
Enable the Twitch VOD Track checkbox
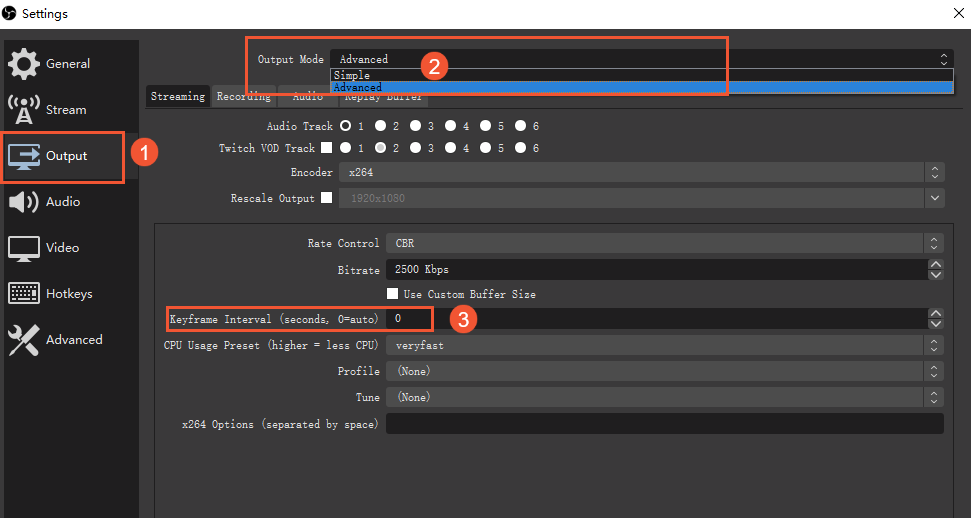(x=326, y=147)
